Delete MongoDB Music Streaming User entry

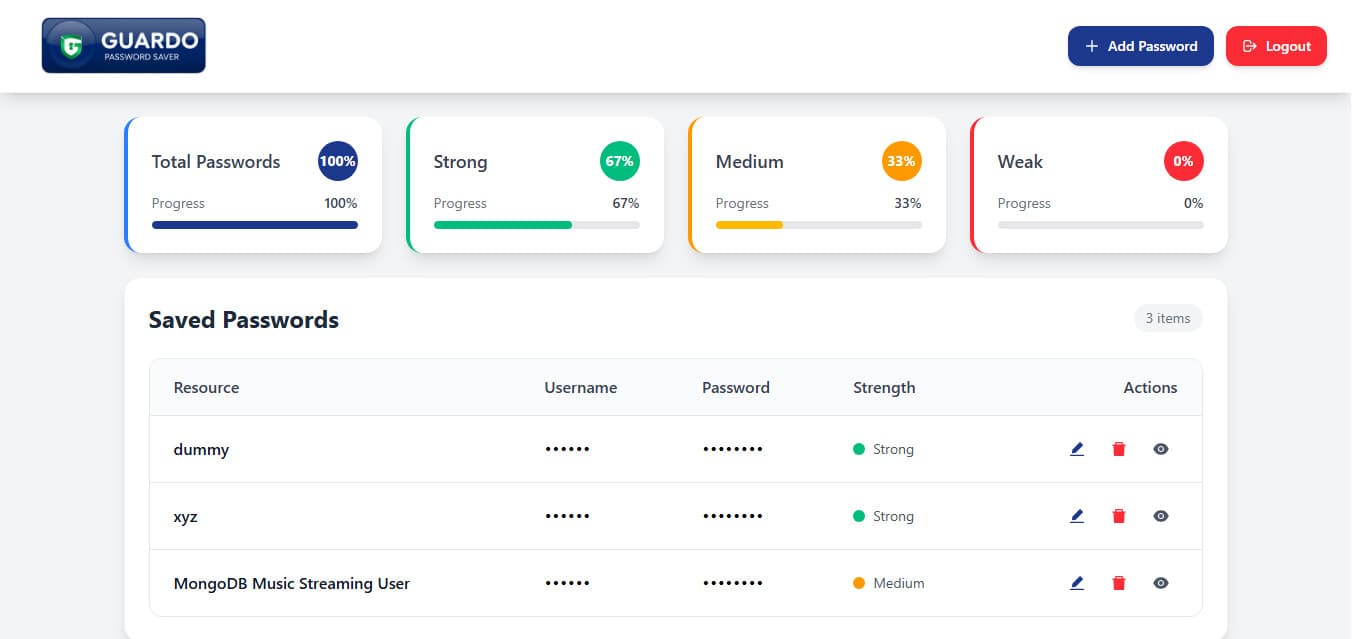coord(1119,583)
